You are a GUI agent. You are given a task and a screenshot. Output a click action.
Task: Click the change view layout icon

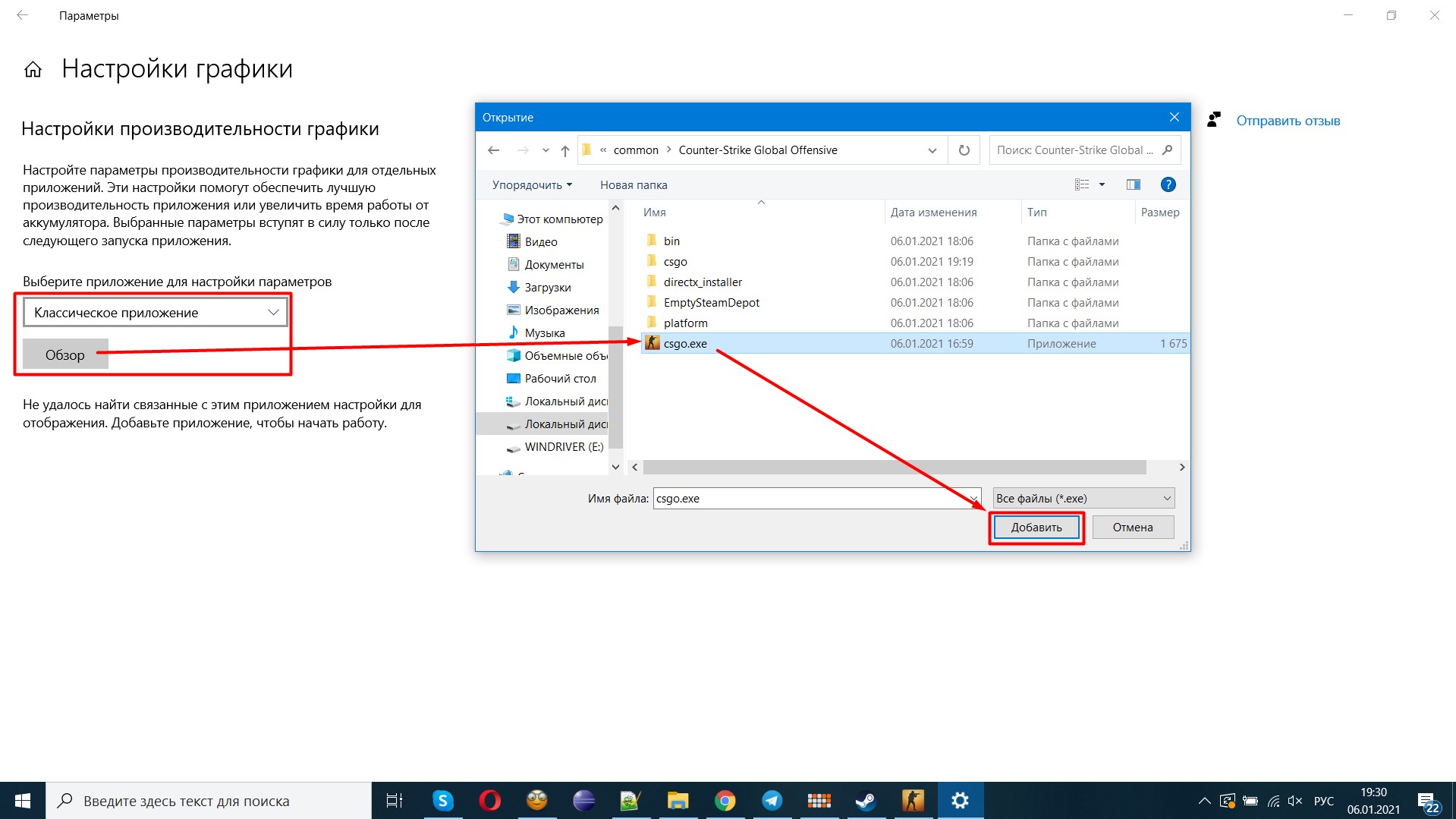coord(1082,184)
